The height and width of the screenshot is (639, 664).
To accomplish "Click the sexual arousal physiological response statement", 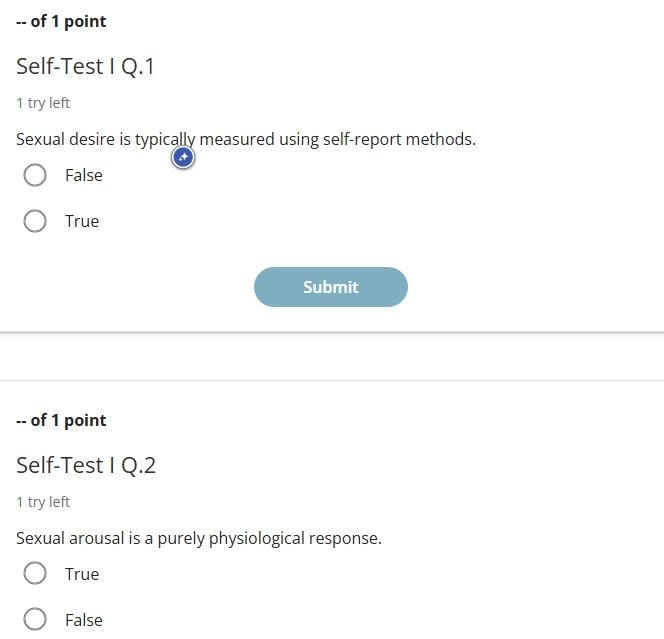I will click(x=199, y=539).
